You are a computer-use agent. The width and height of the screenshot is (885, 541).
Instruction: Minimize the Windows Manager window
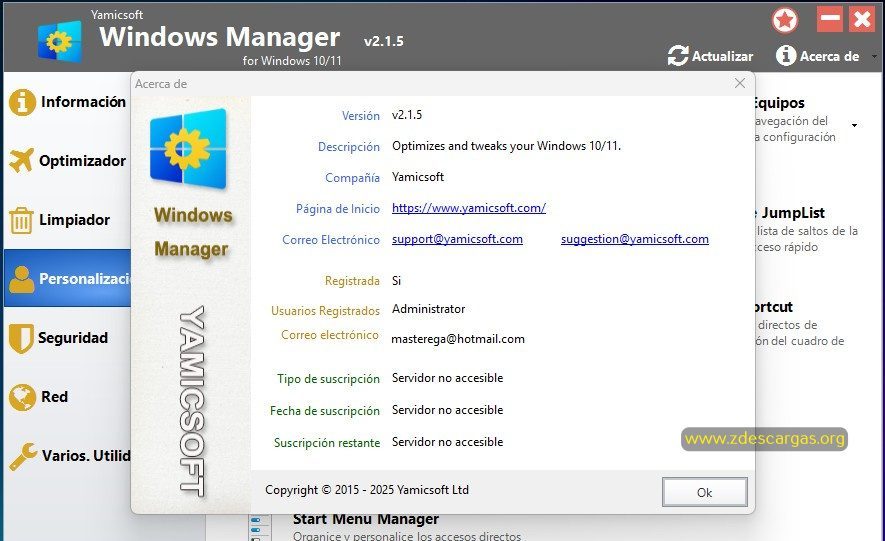click(829, 20)
